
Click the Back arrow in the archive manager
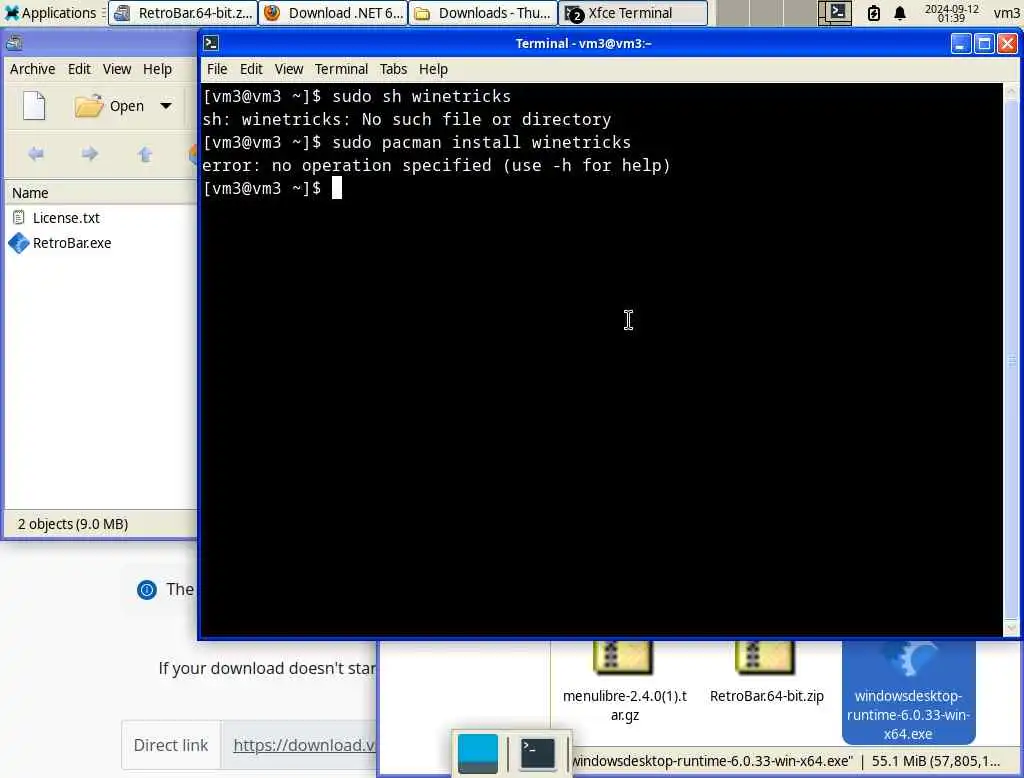[x=36, y=154]
